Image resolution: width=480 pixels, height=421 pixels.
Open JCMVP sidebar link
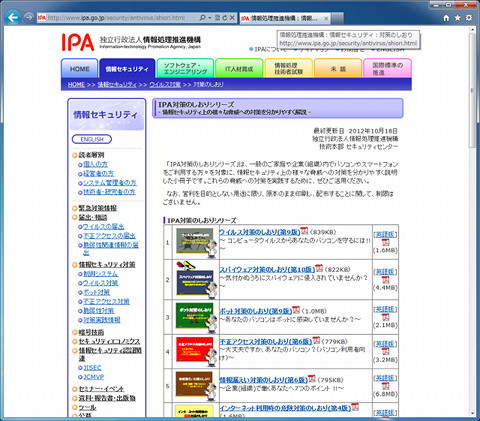pos(94,377)
